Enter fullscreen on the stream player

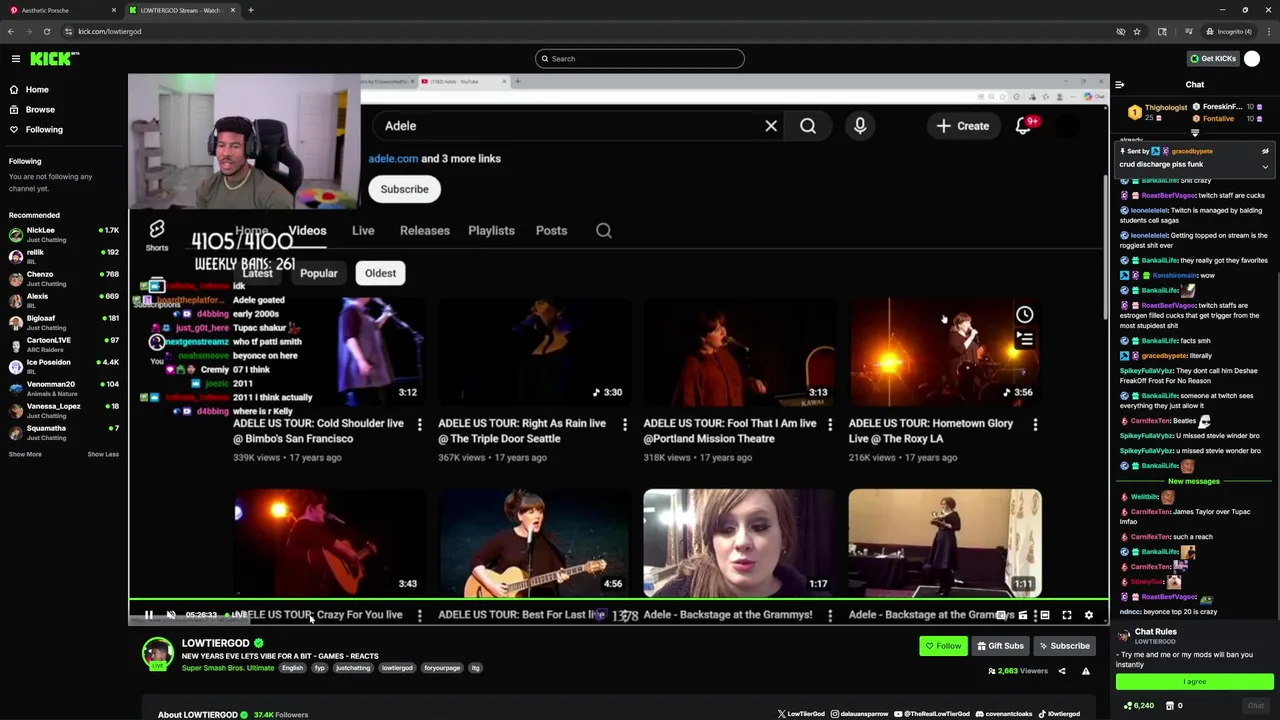click(x=1067, y=615)
